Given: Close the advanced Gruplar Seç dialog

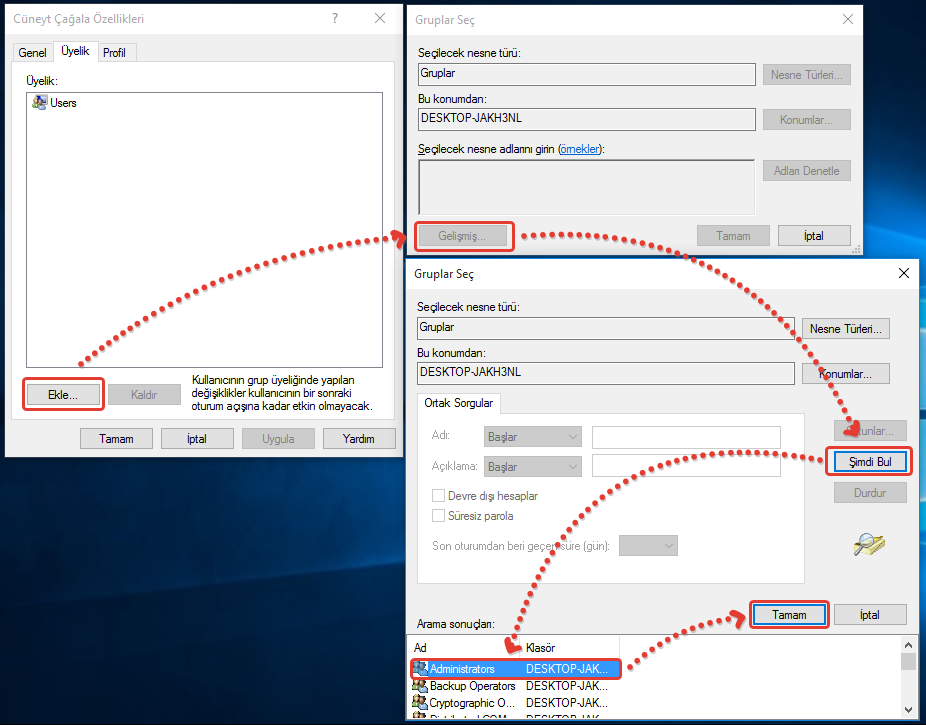Looking at the screenshot, I should click(904, 273).
